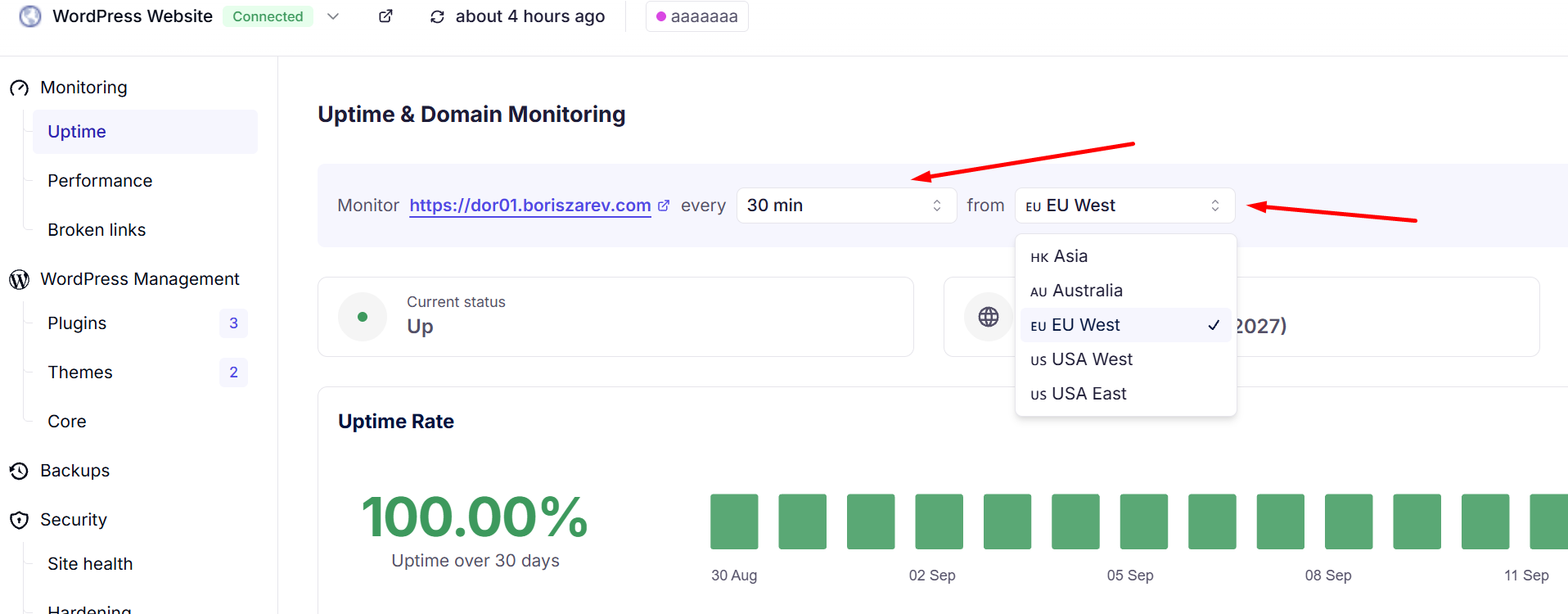Click the domain globe icon
The height and width of the screenshot is (614, 1568).
(x=989, y=317)
